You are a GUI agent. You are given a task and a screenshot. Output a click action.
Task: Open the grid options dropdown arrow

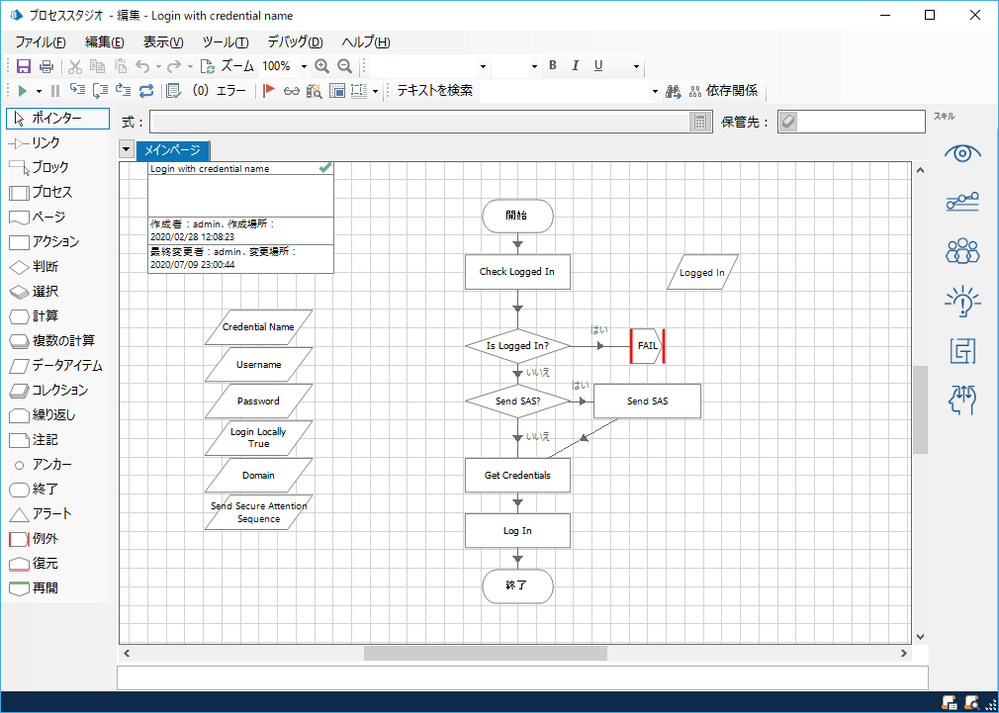[x=375, y=91]
